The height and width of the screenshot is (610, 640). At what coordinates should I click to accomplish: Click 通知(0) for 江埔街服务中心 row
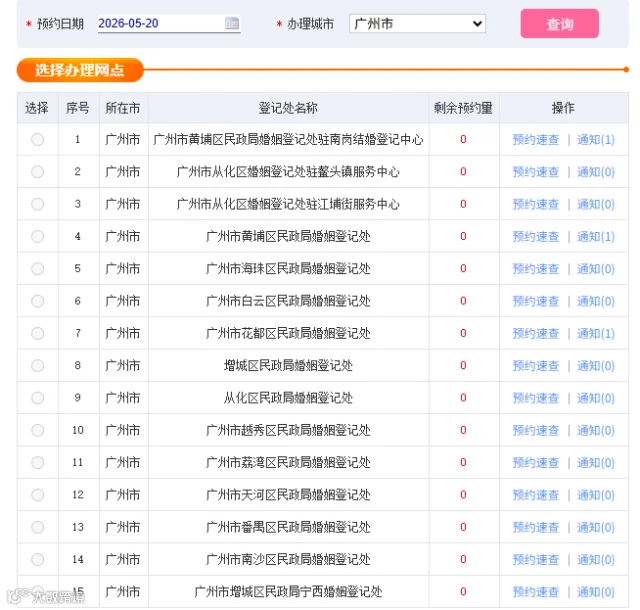click(x=596, y=204)
